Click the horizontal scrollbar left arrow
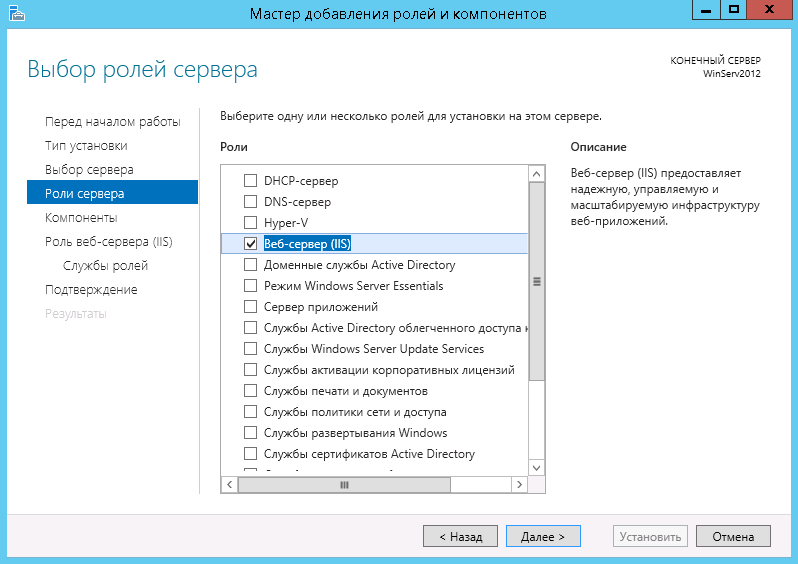The image size is (798, 564). (229, 484)
